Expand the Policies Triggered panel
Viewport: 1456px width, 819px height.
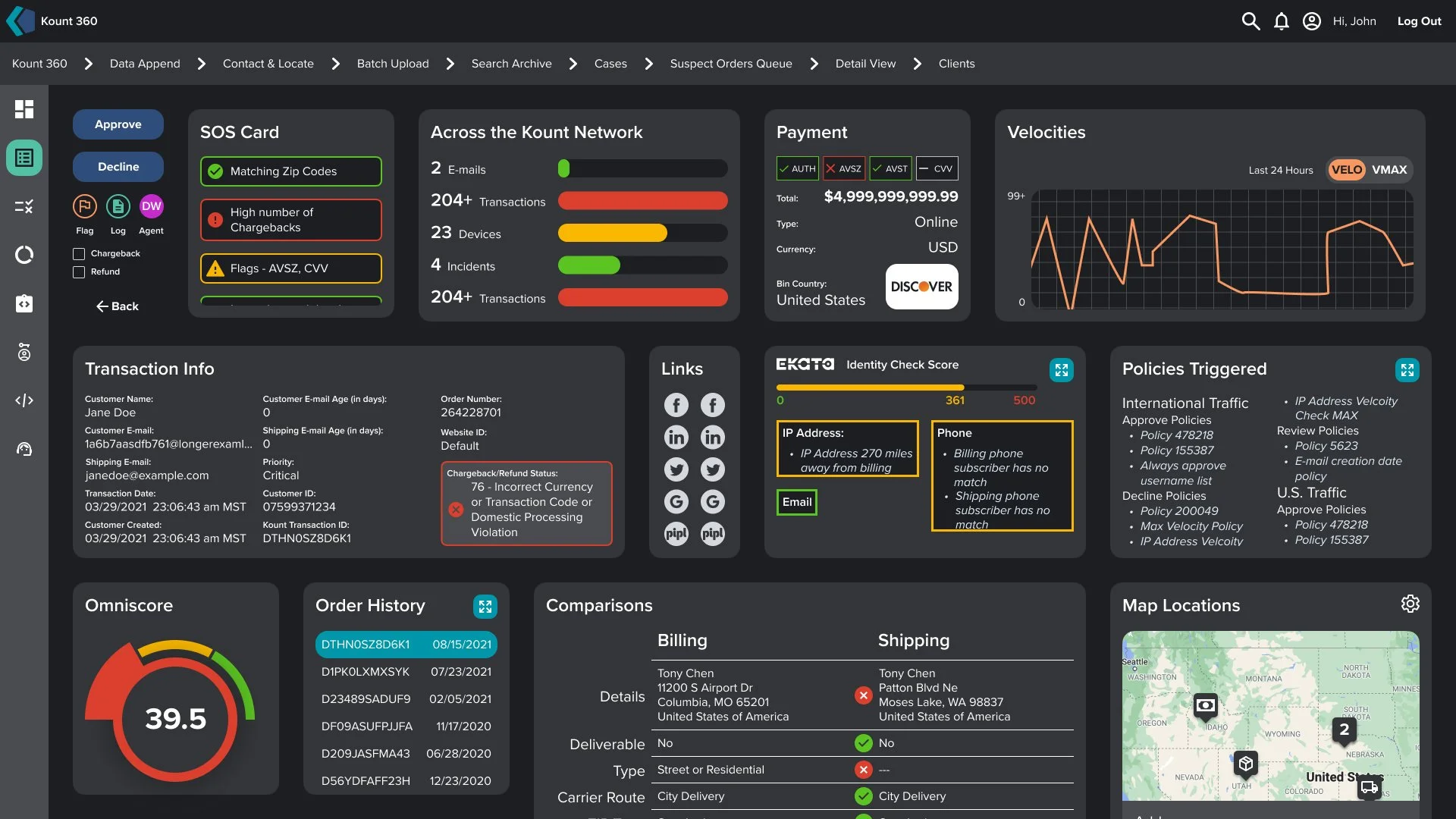tap(1407, 370)
